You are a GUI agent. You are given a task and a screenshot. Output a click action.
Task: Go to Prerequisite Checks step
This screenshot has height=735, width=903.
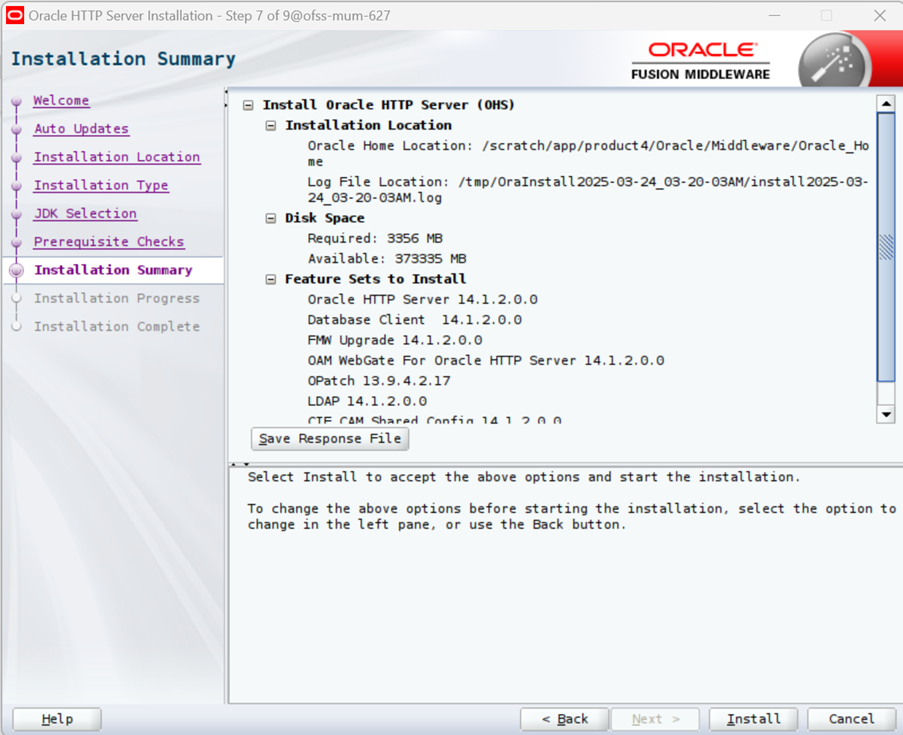(109, 241)
